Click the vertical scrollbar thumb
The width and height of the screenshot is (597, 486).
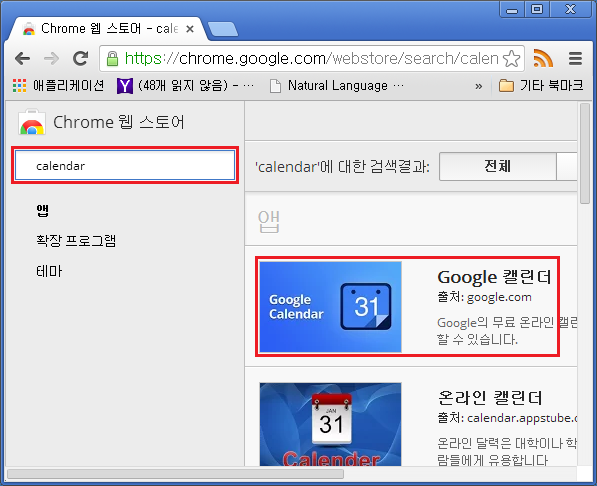[584, 153]
